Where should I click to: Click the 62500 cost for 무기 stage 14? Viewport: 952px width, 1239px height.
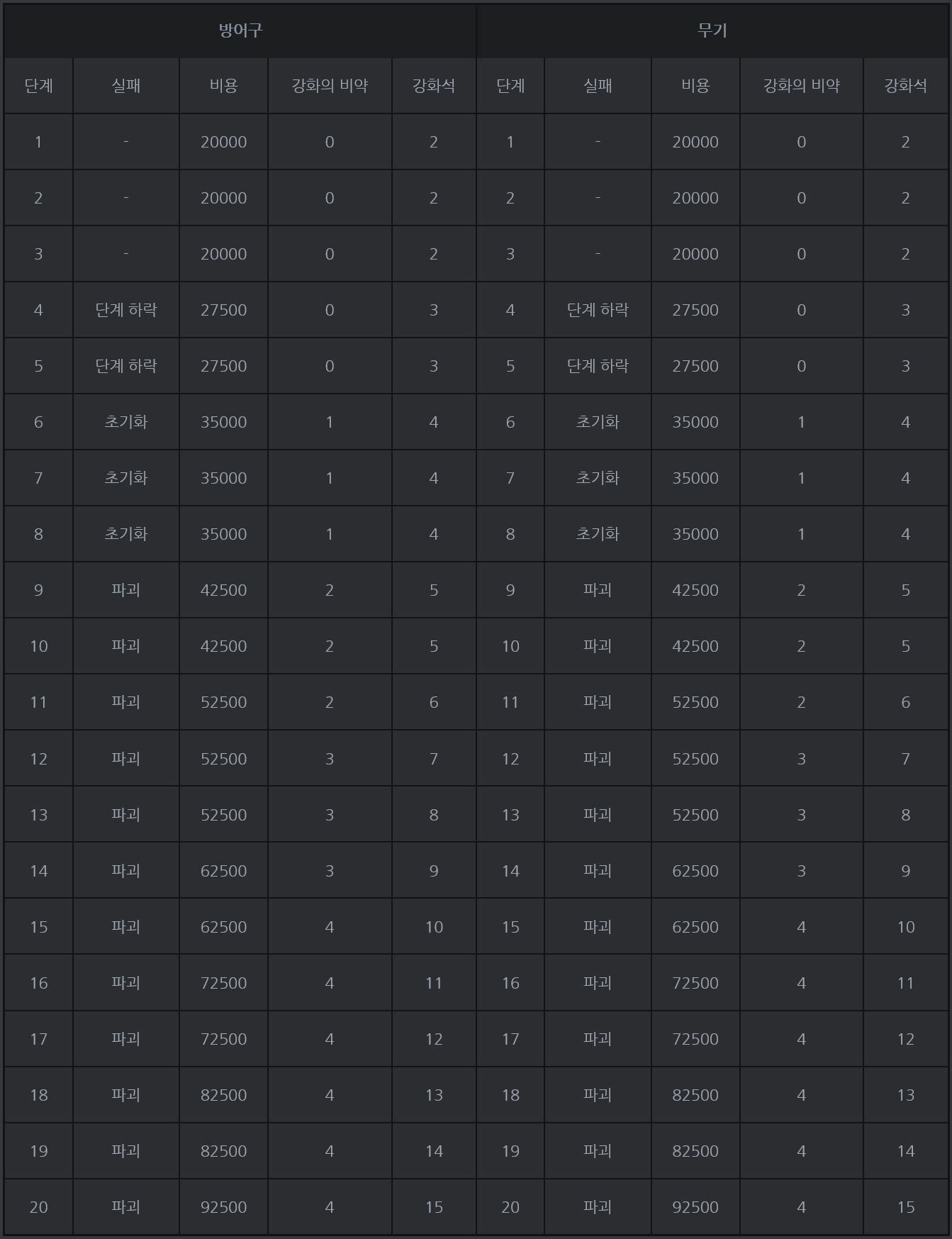[x=695, y=871]
